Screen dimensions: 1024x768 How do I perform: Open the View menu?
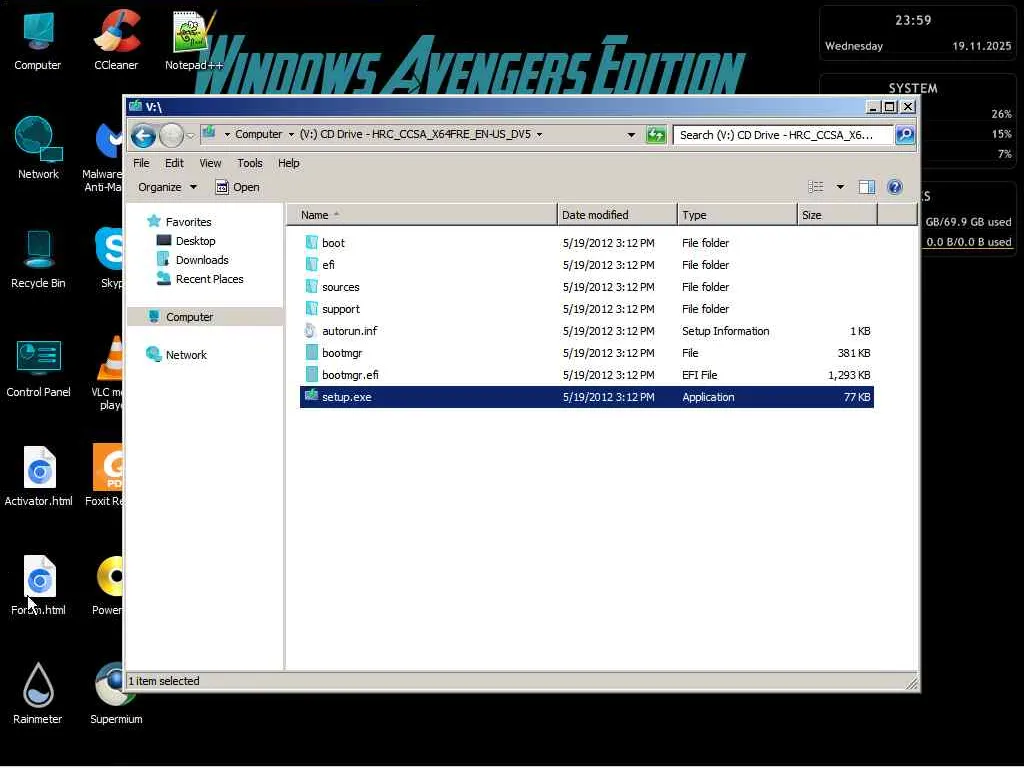pos(210,163)
